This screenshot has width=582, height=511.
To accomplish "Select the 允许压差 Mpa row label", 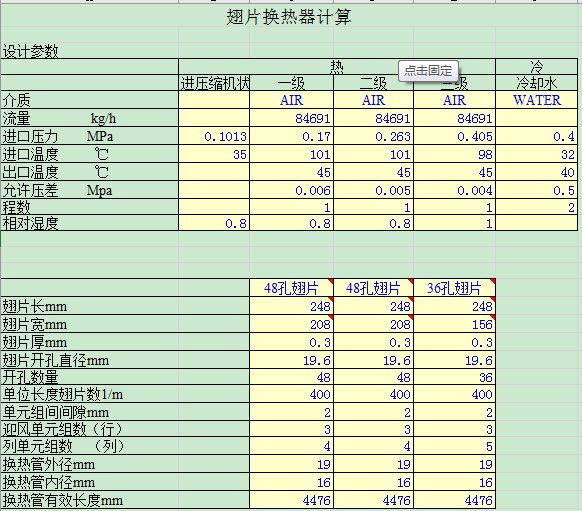I will pos(89,190).
